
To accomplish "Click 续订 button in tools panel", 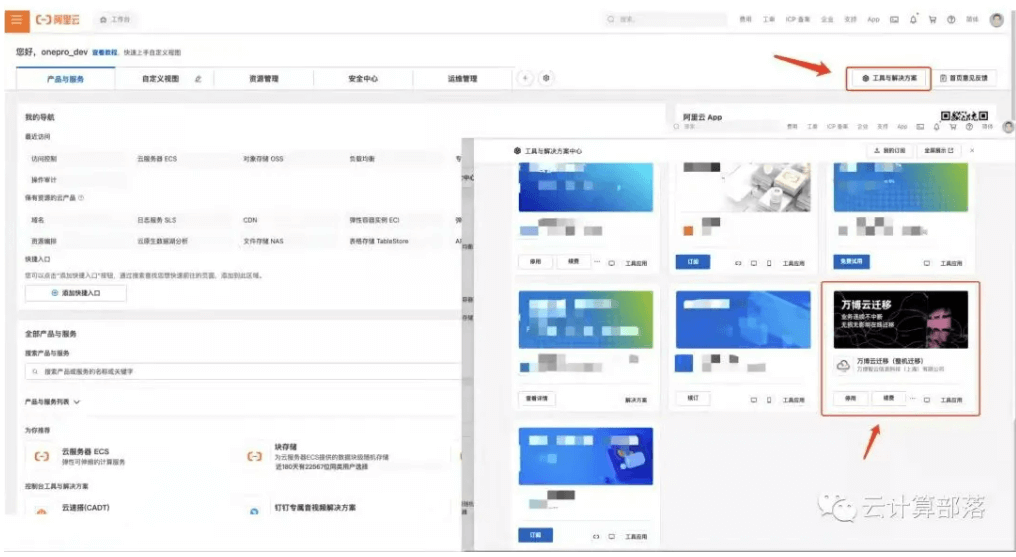I will click(x=693, y=398).
